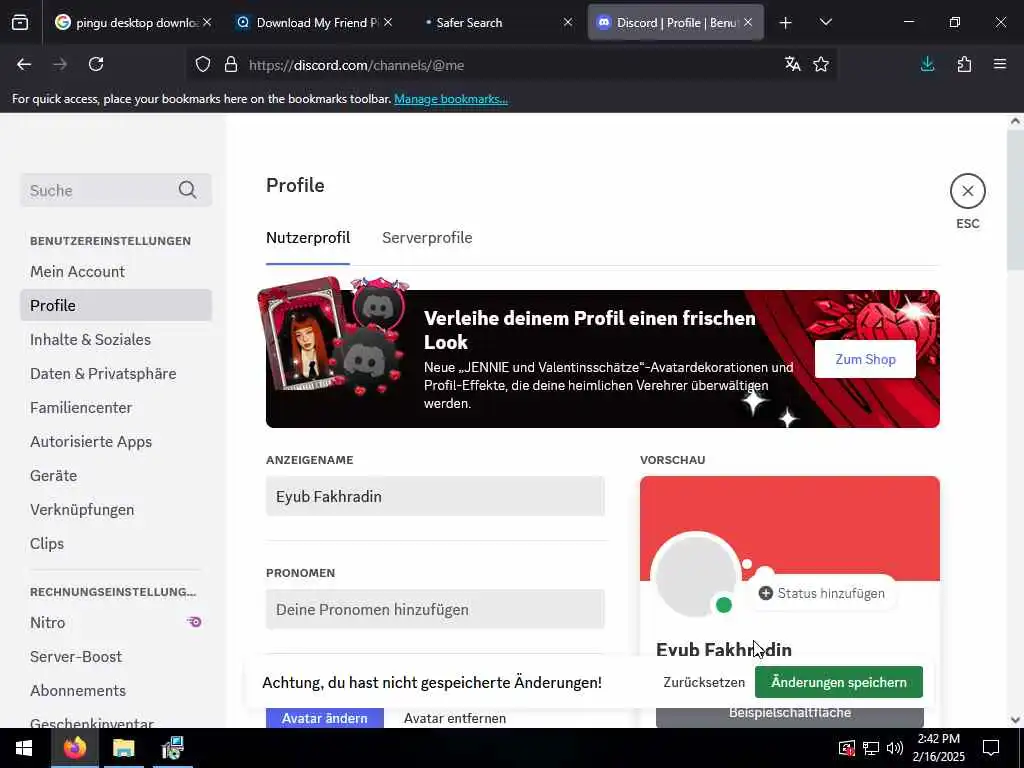
Task: Click the volume speaker tray icon
Action: pos(895,748)
